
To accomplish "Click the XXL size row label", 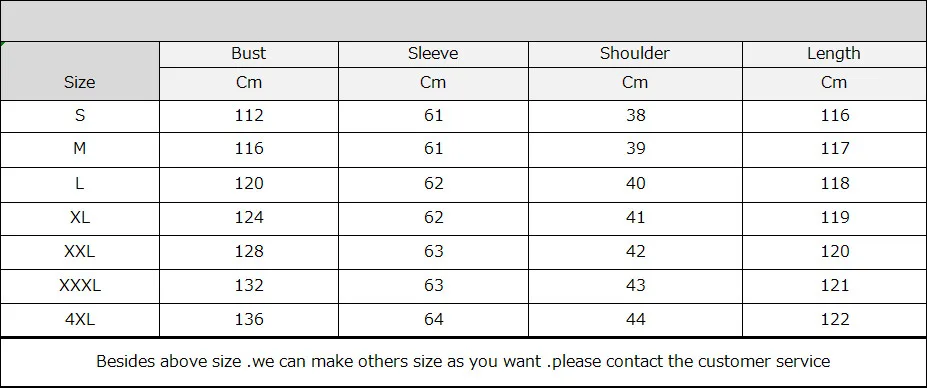I will click(x=80, y=251).
